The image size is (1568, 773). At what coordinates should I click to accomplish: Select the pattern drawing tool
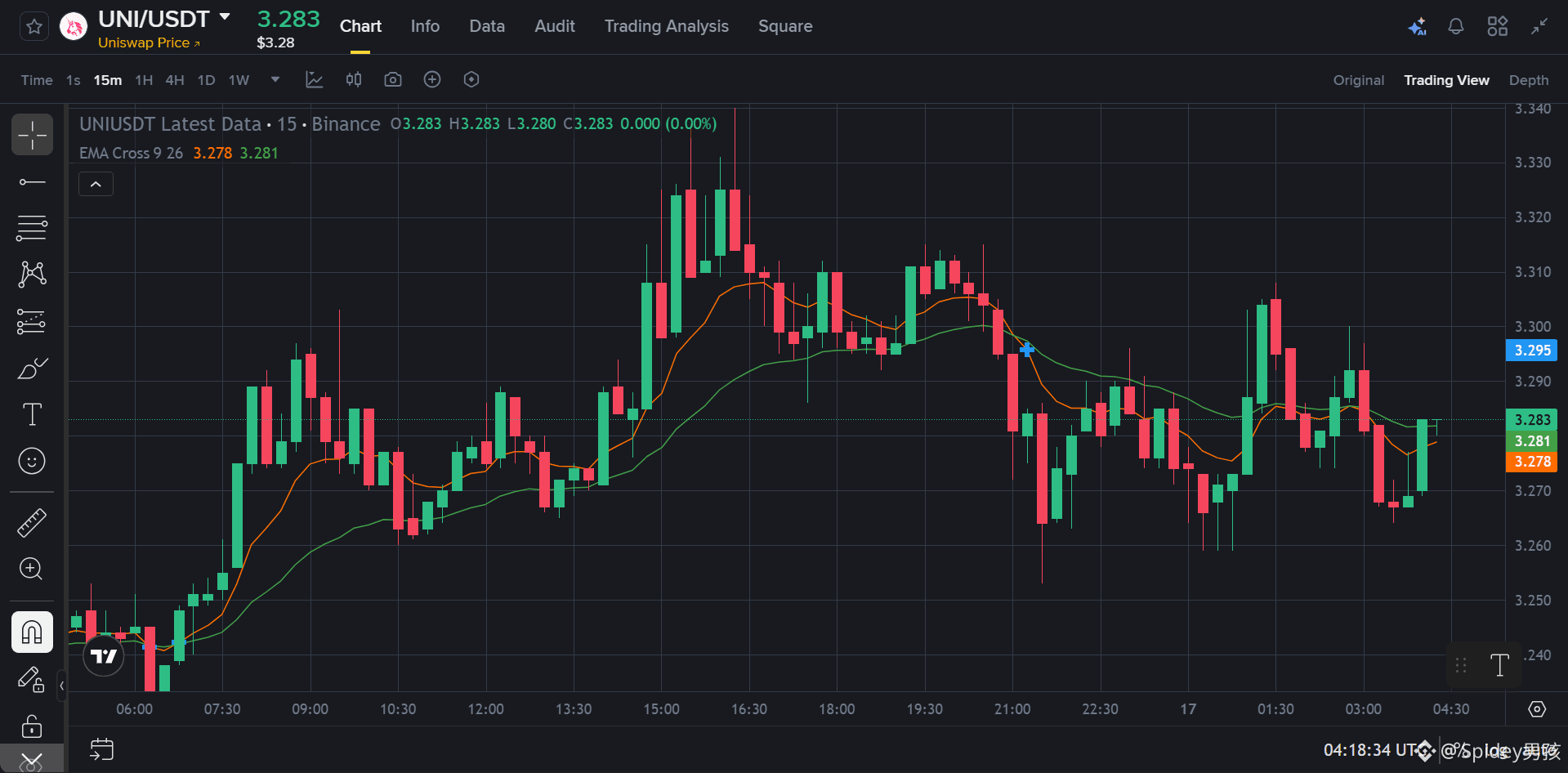(32, 274)
